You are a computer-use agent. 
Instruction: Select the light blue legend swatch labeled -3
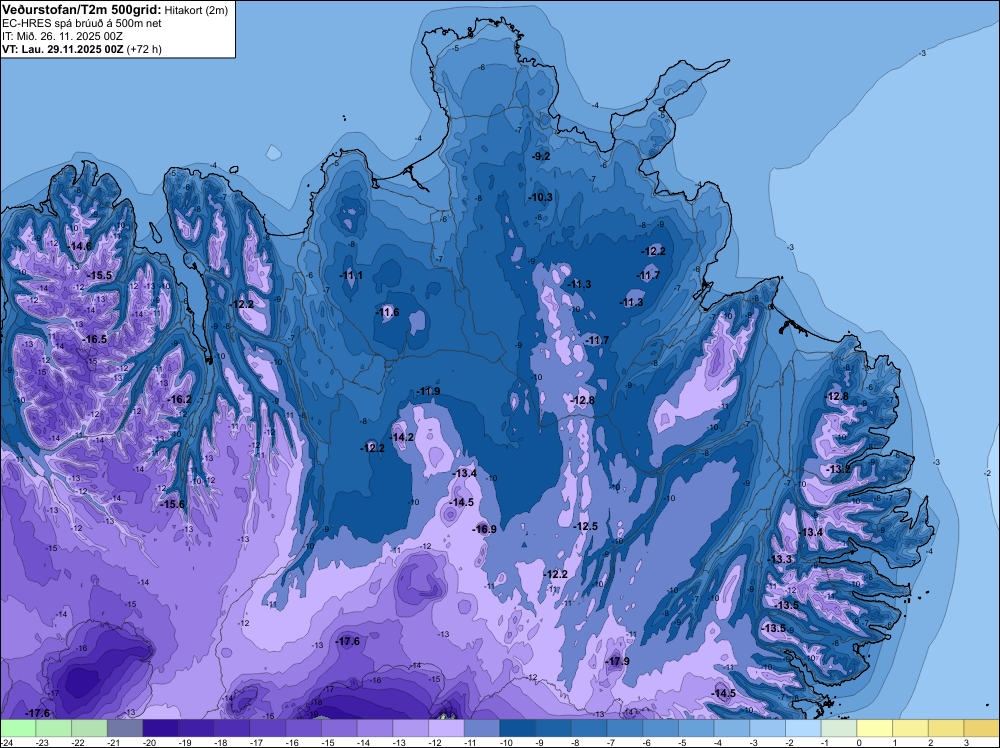pos(768,728)
